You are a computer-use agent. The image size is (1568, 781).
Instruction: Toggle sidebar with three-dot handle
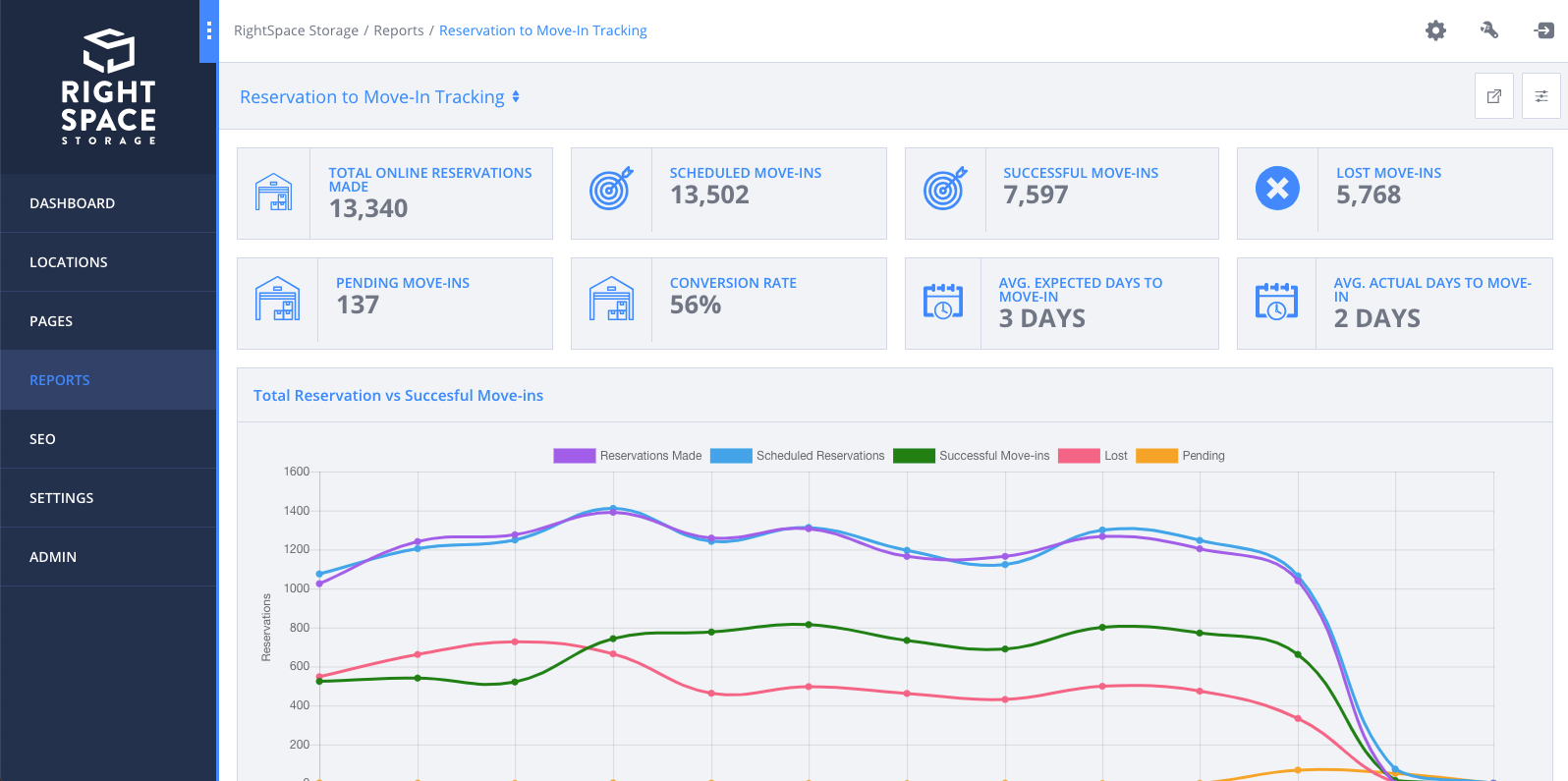click(208, 31)
